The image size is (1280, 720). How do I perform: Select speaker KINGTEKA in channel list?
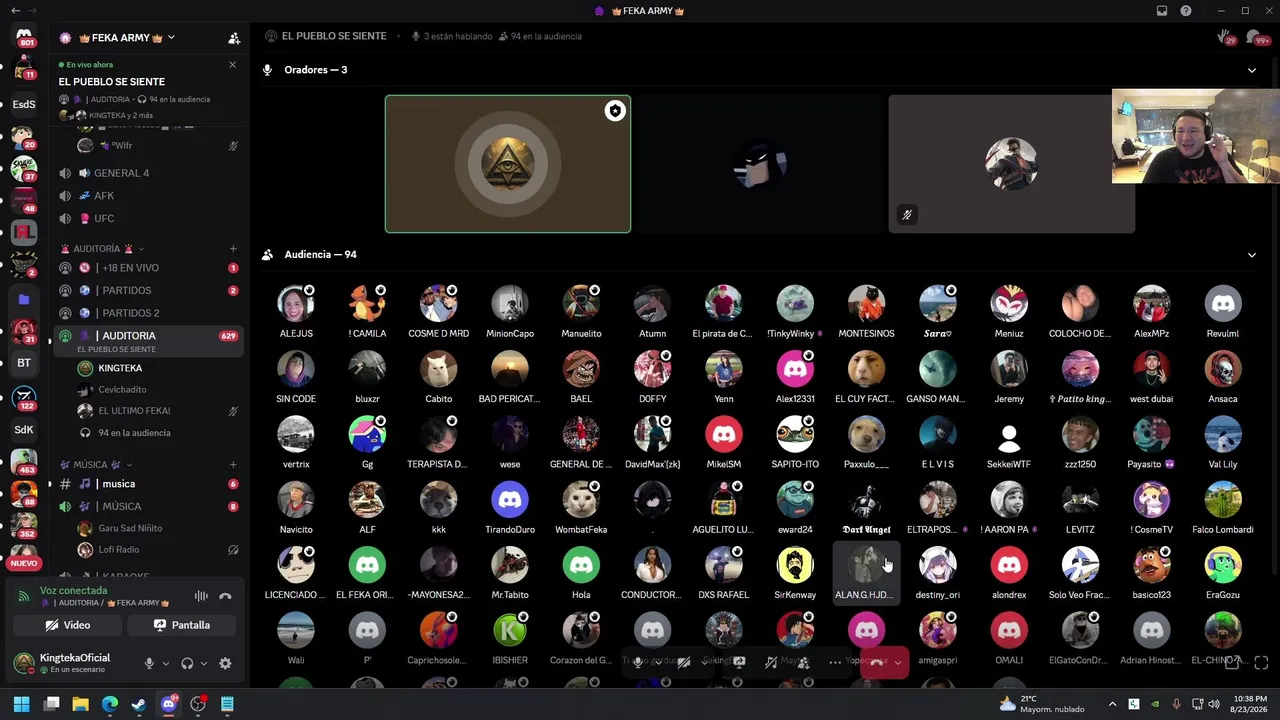click(x=120, y=368)
